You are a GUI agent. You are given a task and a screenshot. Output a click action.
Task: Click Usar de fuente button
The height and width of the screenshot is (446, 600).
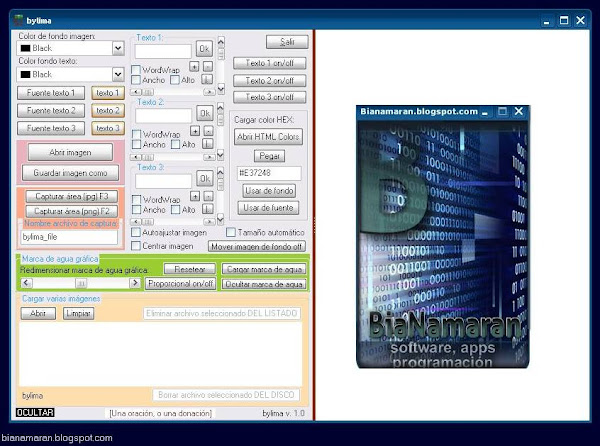tap(268, 208)
